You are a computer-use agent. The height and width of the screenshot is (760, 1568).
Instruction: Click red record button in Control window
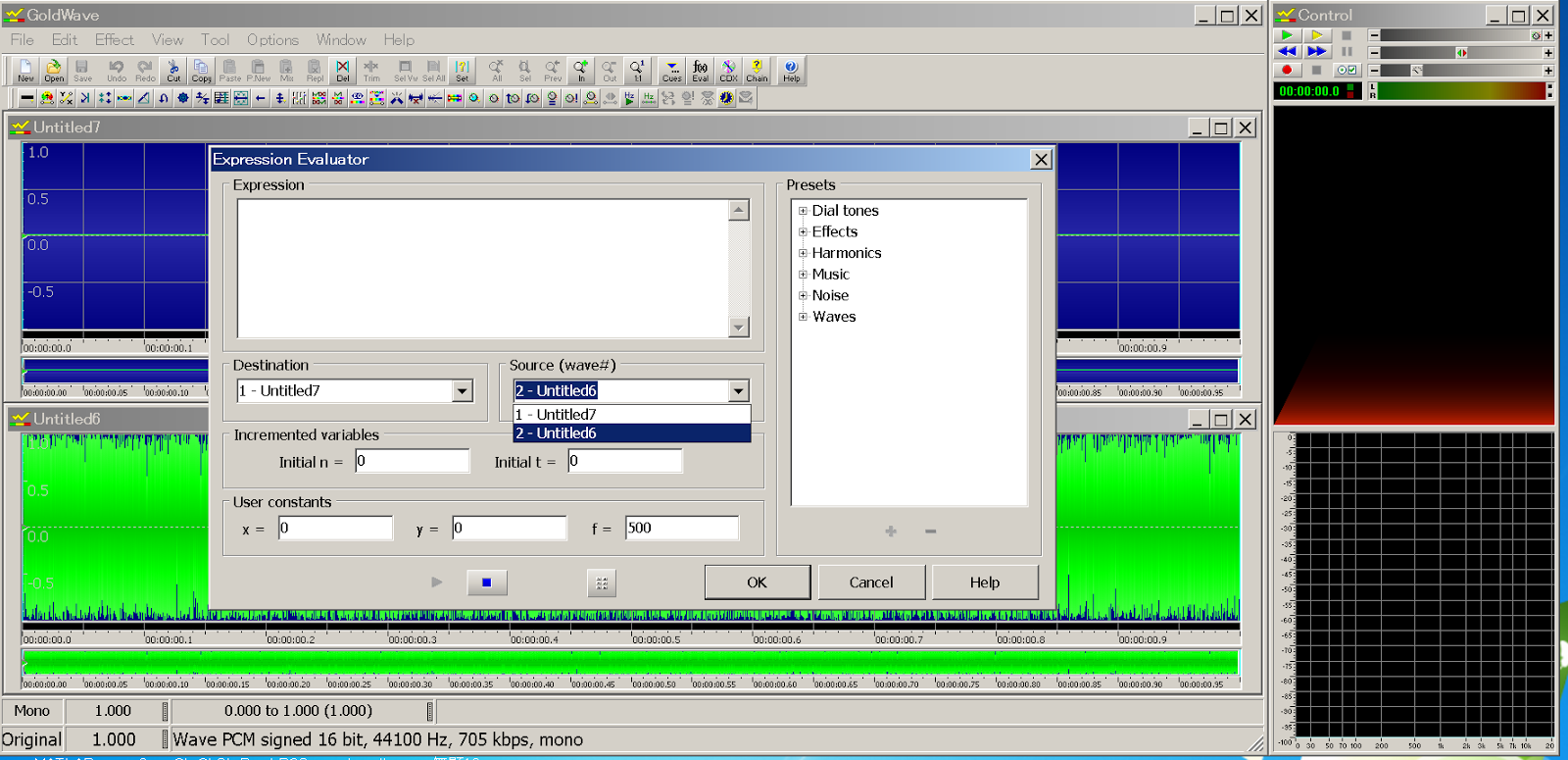(x=1287, y=70)
